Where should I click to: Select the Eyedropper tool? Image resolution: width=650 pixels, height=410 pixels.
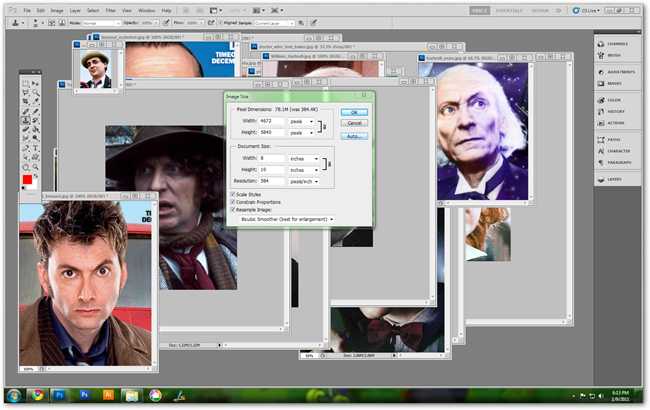[35, 102]
